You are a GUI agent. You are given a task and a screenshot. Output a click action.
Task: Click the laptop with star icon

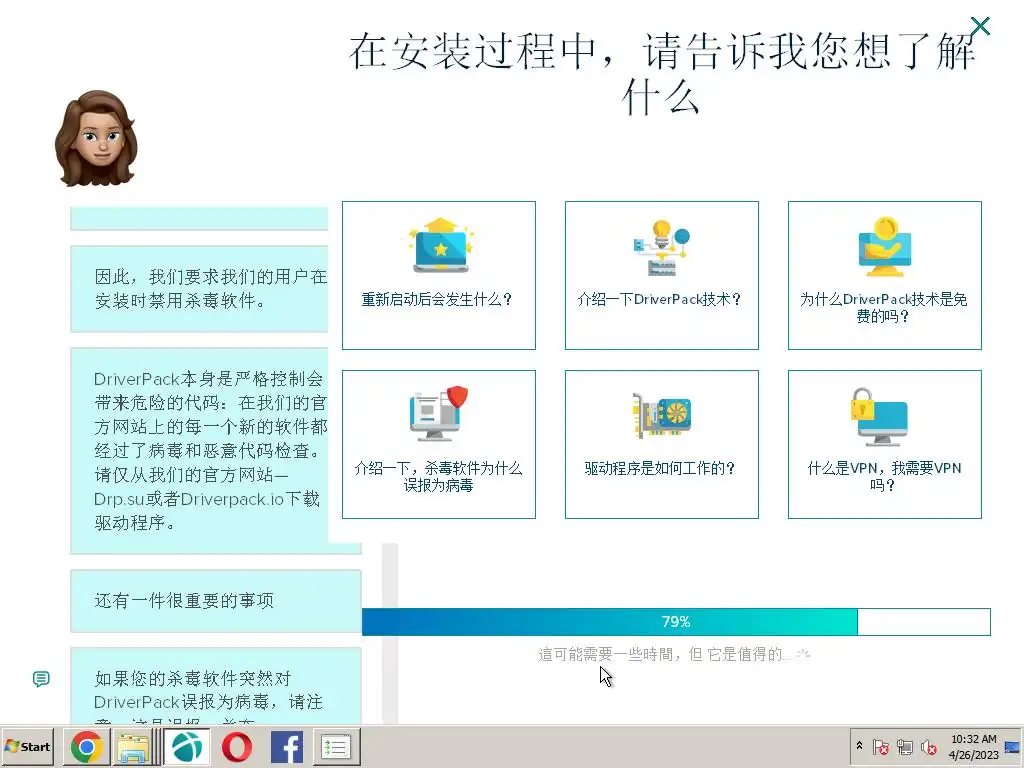[441, 245]
